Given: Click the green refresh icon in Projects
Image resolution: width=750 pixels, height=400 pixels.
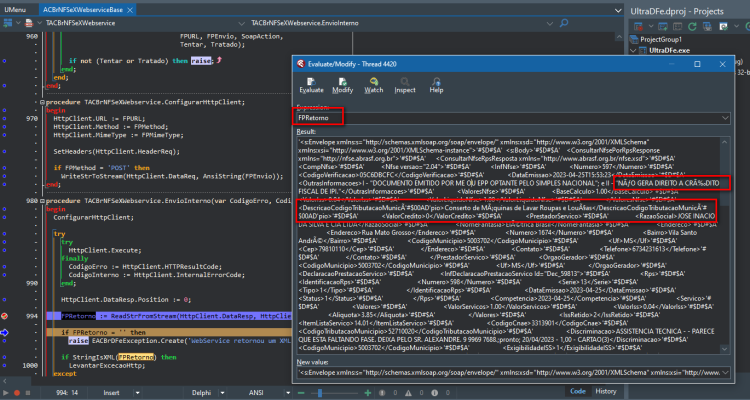Looking at the screenshot, I should coord(692,26).
